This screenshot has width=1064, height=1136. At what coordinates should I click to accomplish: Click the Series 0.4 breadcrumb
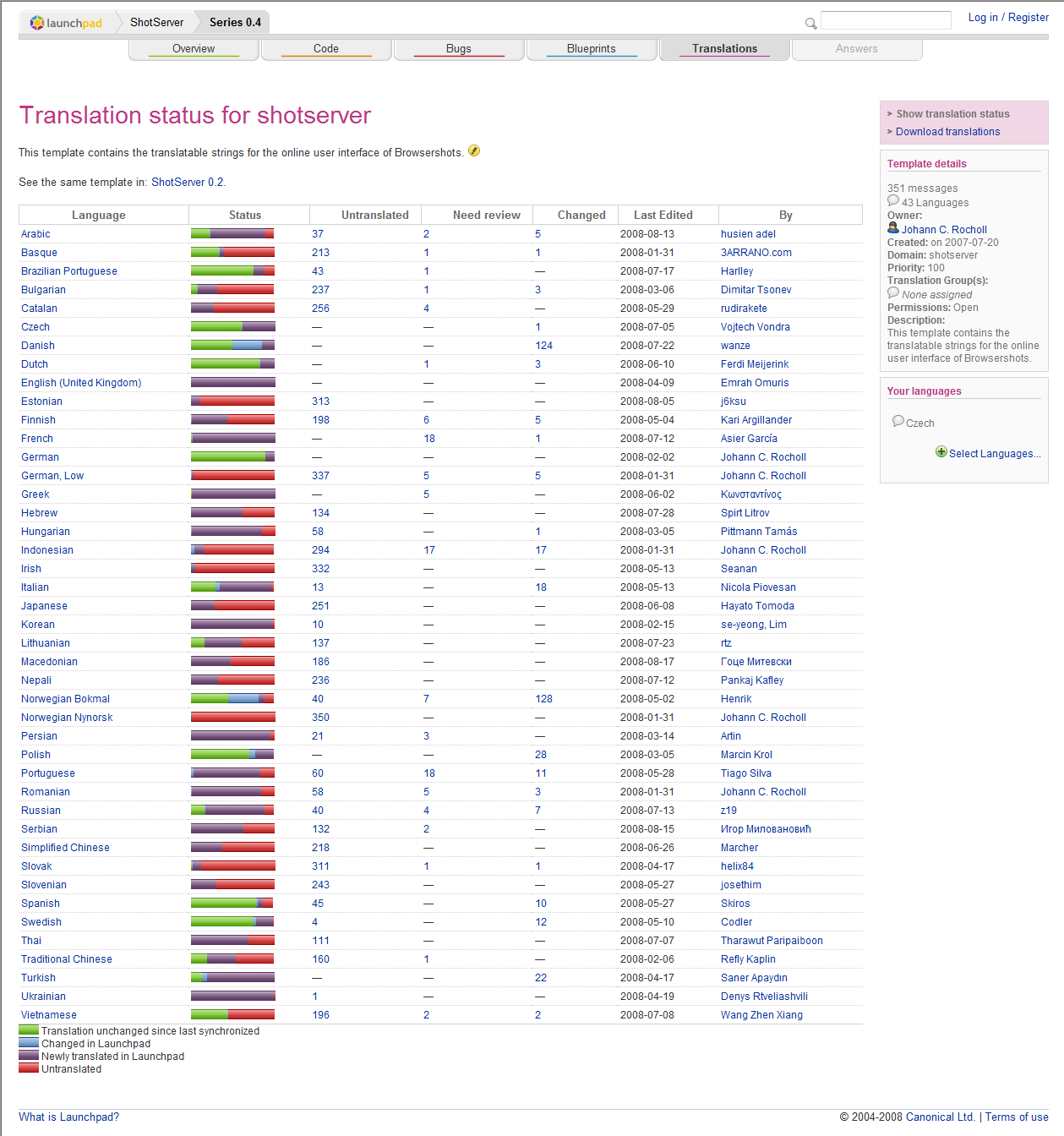point(235,23)
